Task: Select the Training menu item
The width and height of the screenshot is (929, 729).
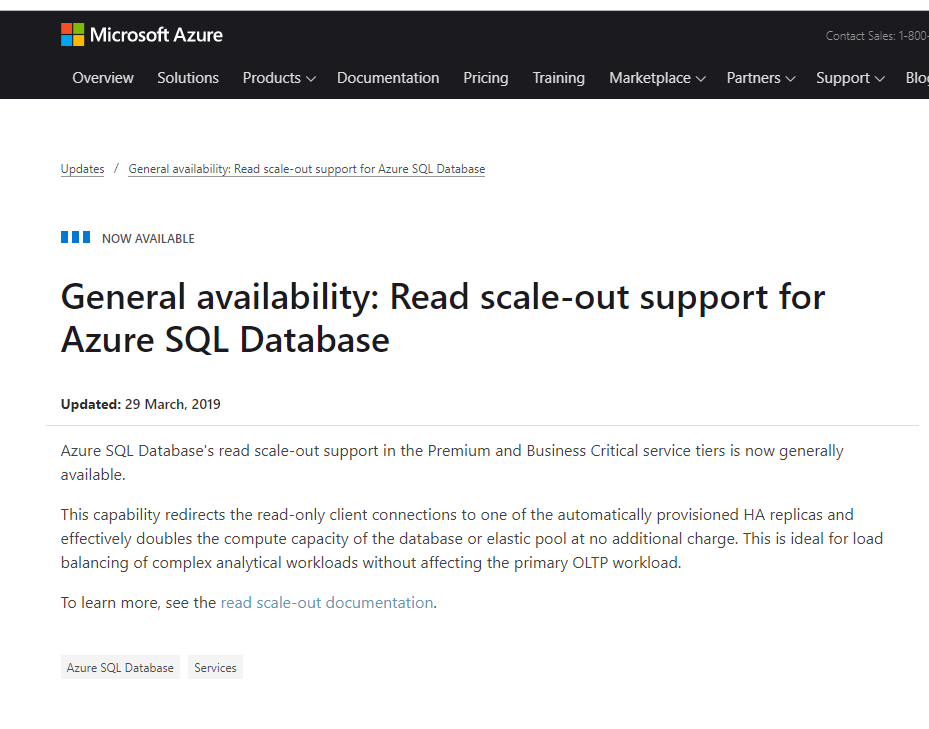Action: [x=559, y=78]
